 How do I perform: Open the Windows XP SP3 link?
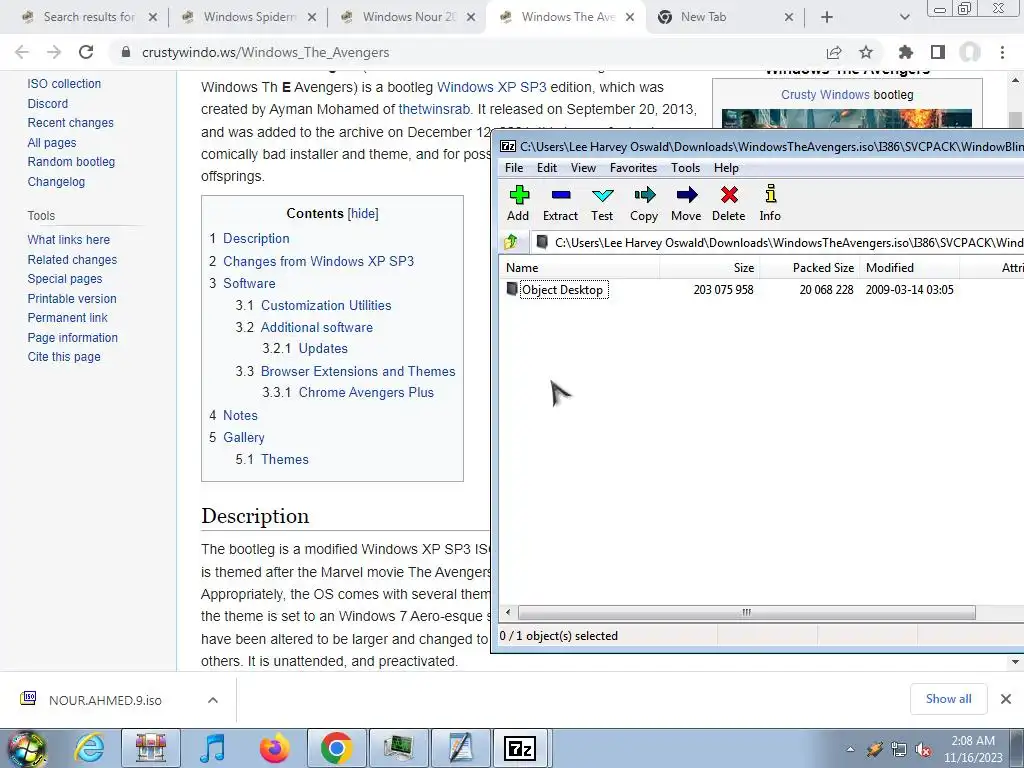coord(491,87)
